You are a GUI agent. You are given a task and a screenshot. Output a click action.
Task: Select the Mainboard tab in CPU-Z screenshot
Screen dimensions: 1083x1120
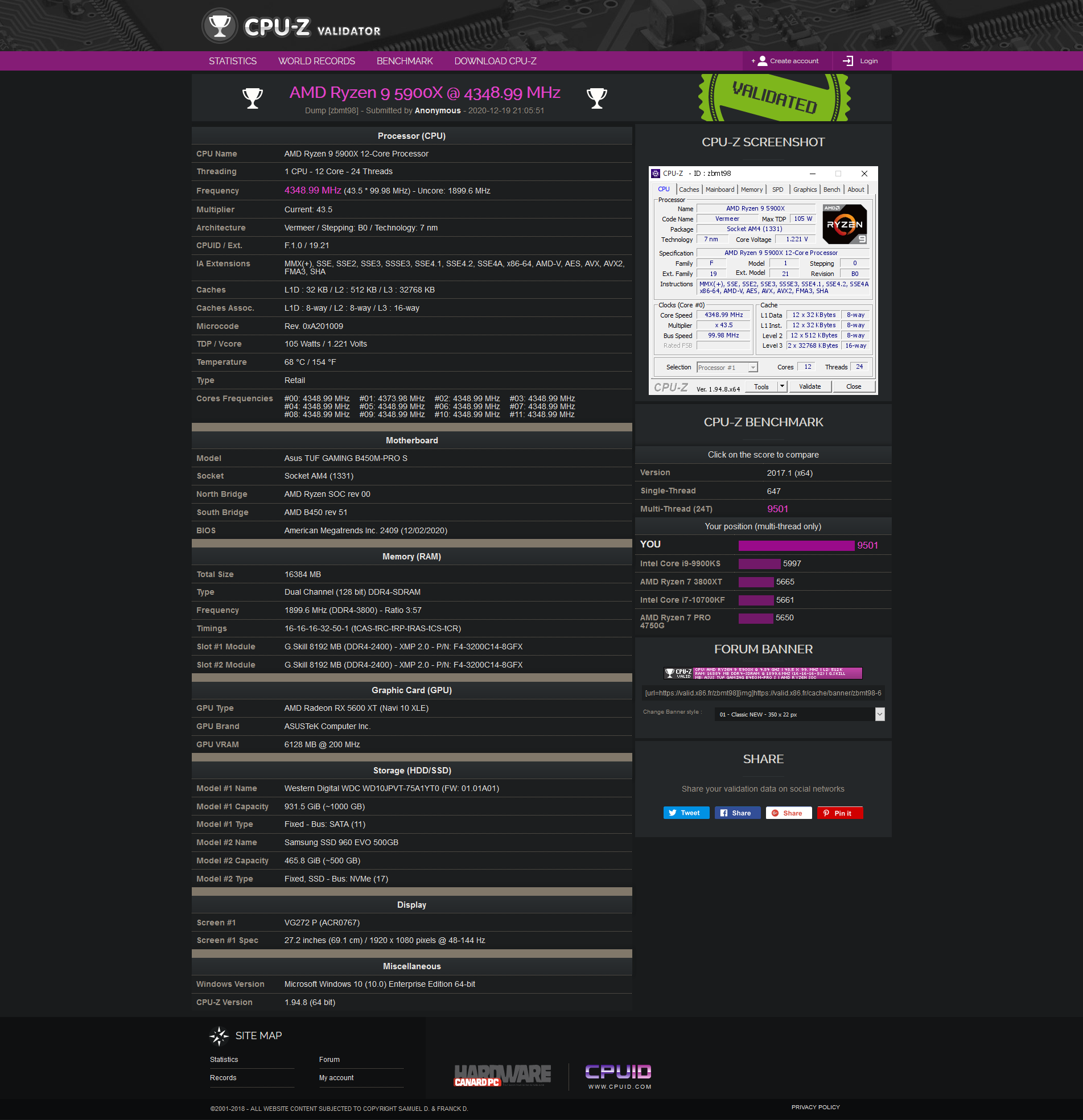click(719, 190)
